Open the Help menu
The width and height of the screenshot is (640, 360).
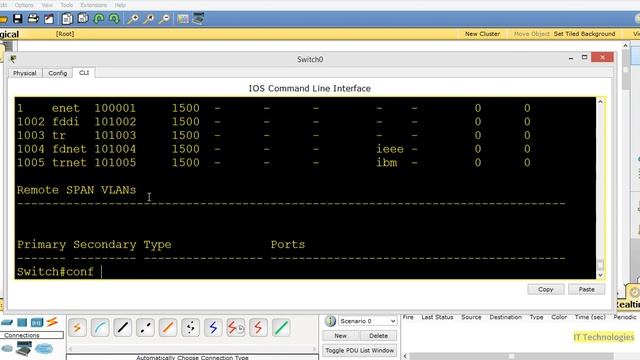tap(120, 5)
